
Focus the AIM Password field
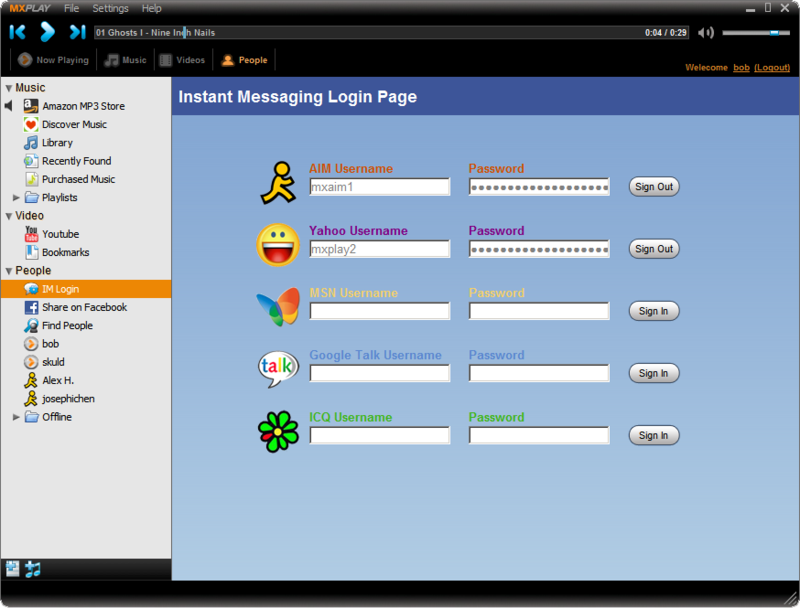pos(539,187)
